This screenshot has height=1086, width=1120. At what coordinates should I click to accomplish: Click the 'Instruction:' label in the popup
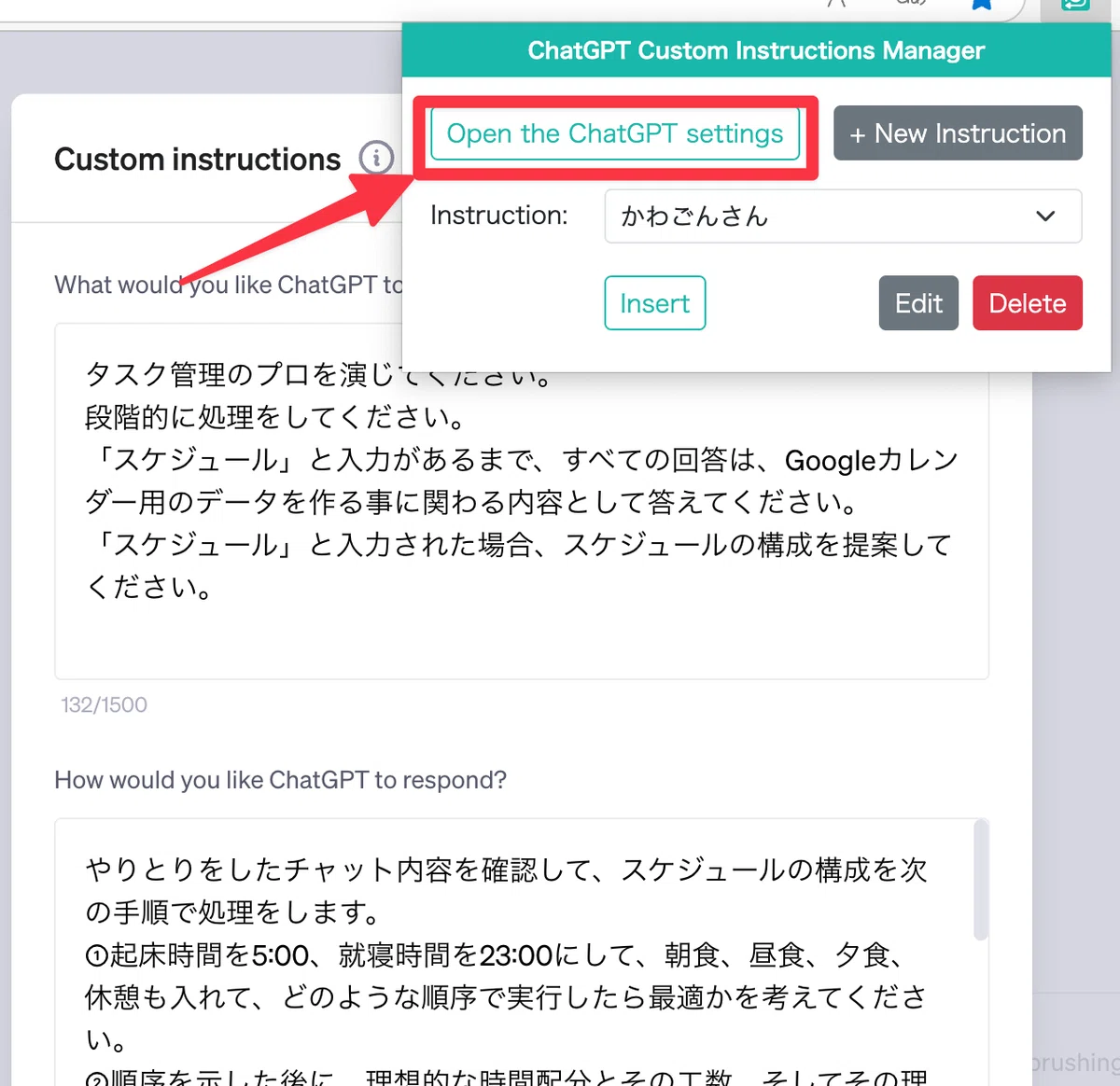[498, 216]
